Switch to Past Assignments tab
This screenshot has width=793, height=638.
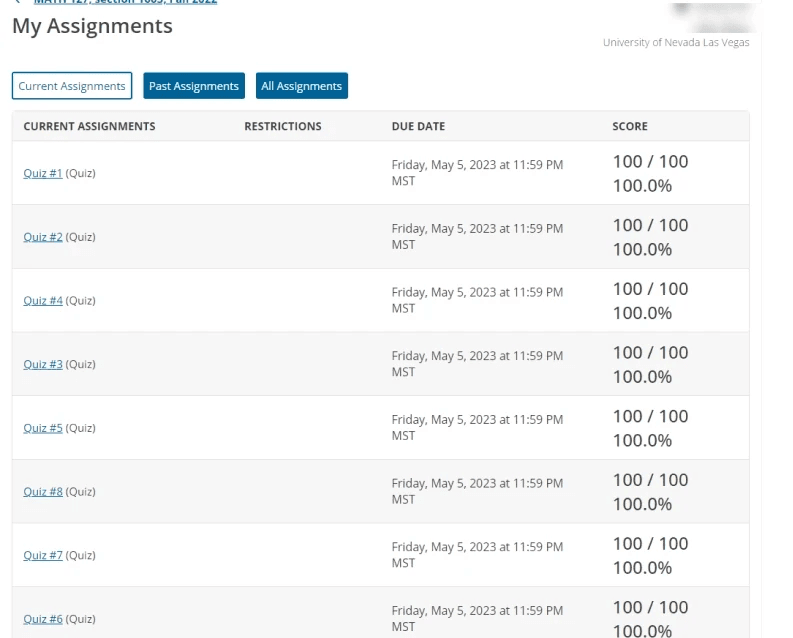[x=194, y=86]
